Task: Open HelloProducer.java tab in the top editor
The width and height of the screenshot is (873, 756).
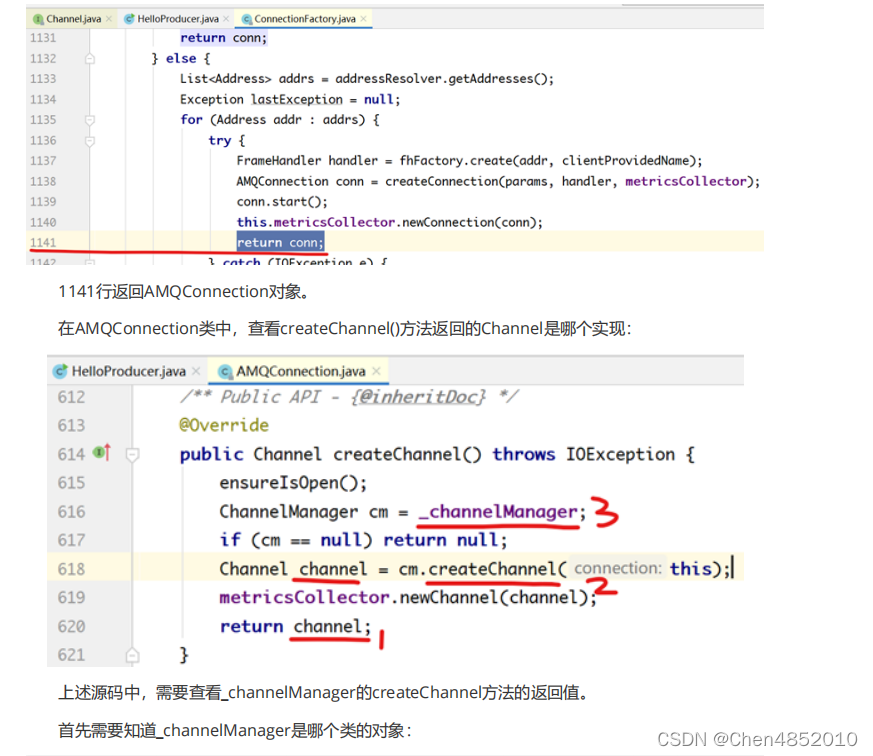Action: (x=178, y=19)
